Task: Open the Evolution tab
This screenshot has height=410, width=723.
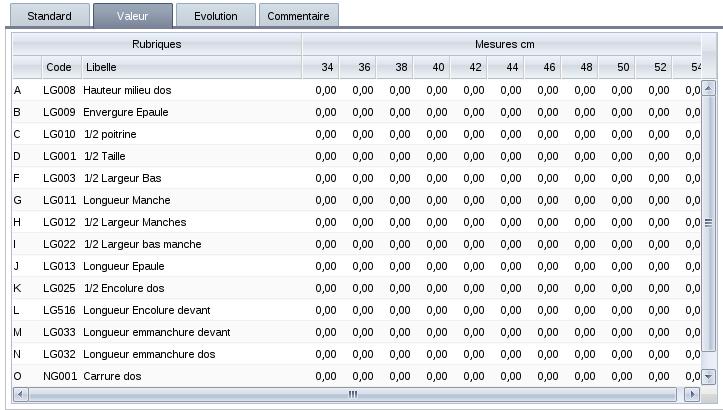Action: [x=216, y=16]
